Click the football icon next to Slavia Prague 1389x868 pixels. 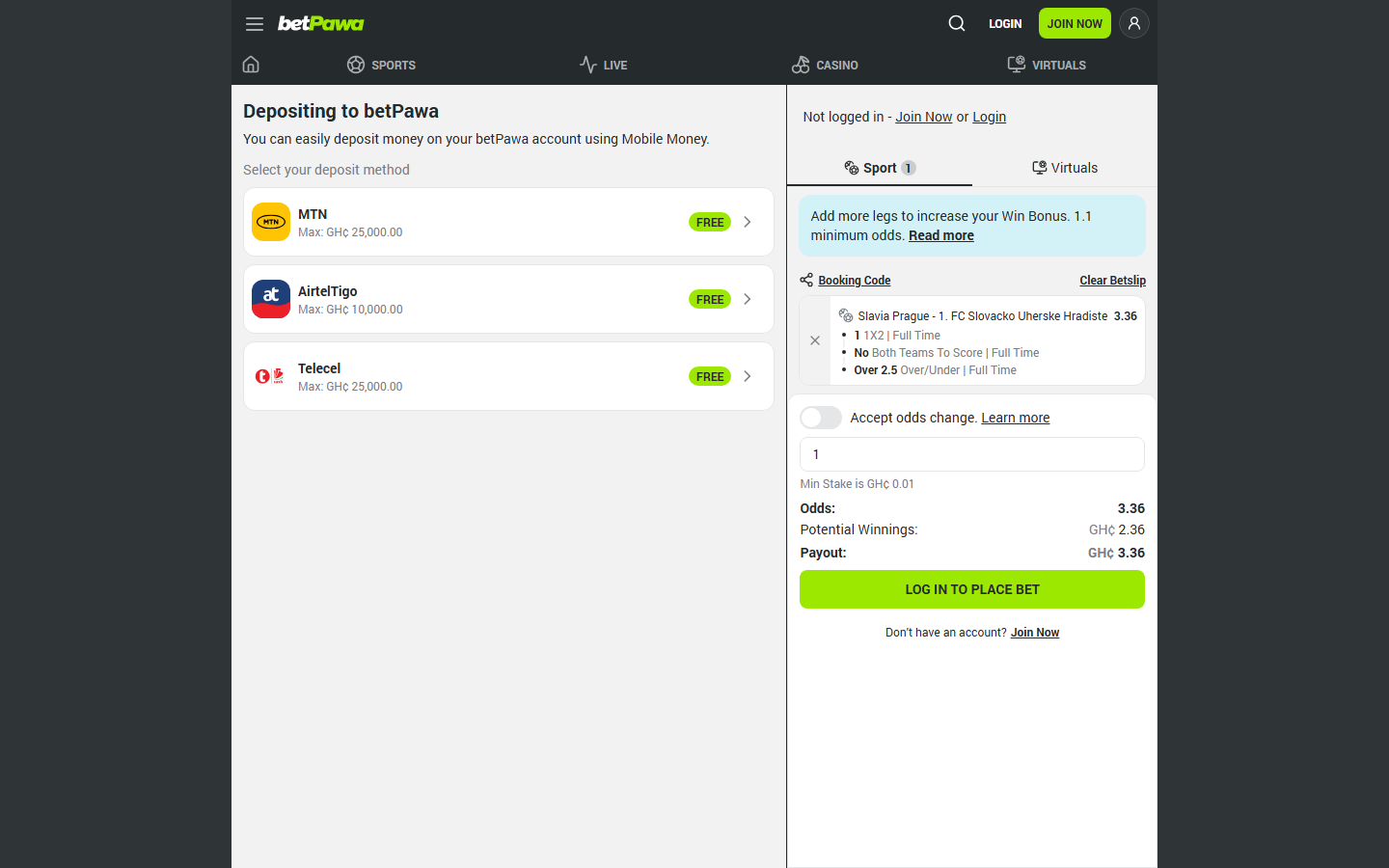pyautogui.click(x=846, y=315)
